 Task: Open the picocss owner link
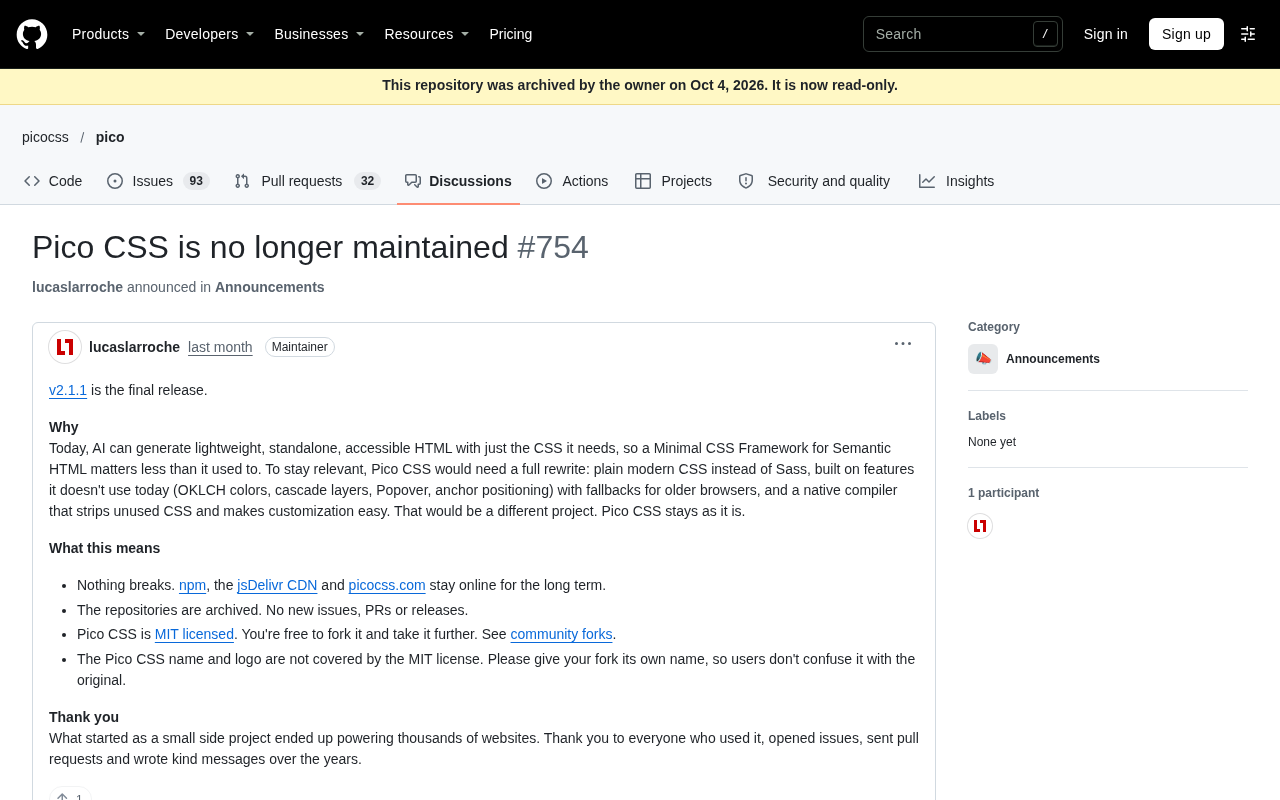46,137
